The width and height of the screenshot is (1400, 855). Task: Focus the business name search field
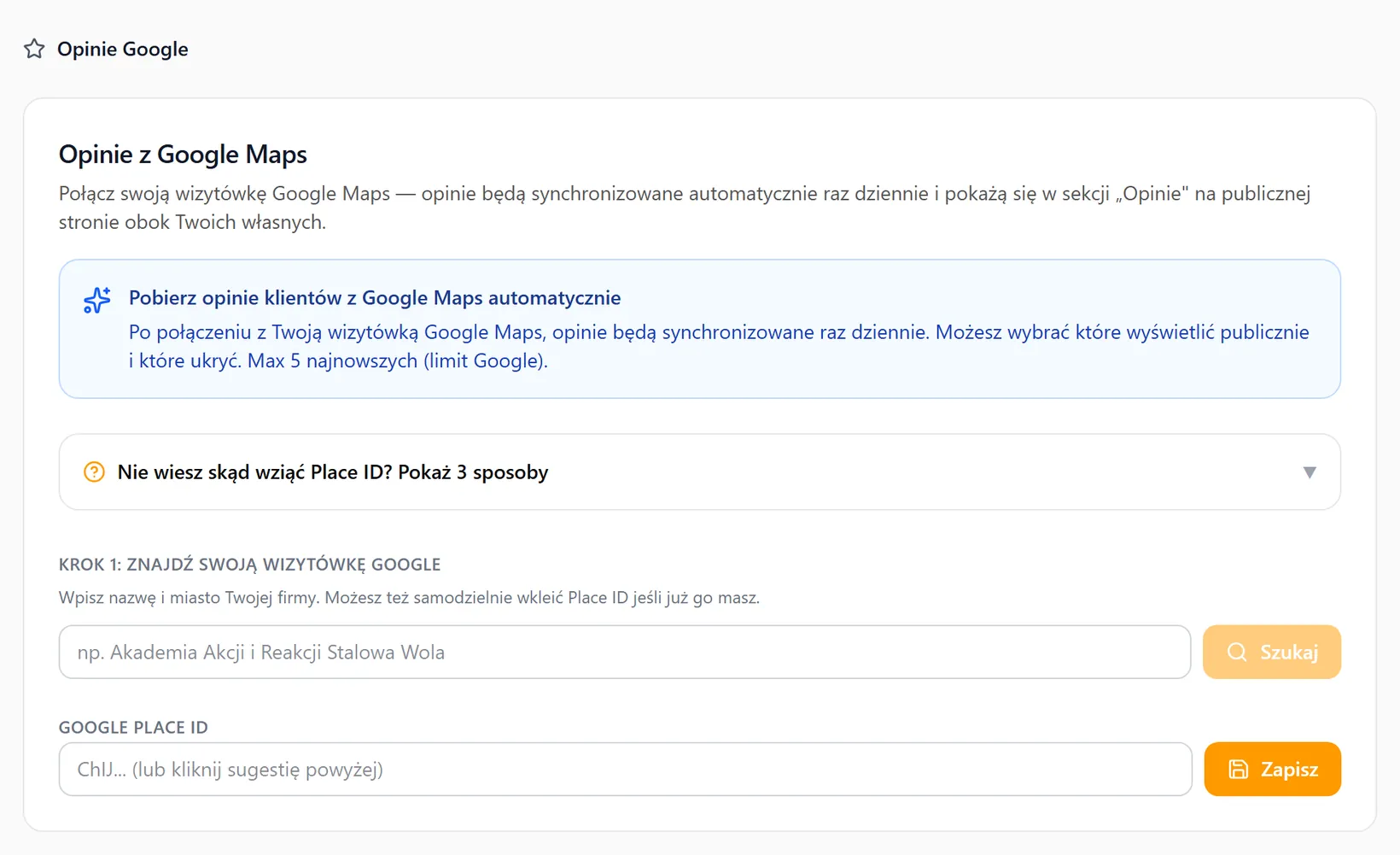[x=625, y=652]
